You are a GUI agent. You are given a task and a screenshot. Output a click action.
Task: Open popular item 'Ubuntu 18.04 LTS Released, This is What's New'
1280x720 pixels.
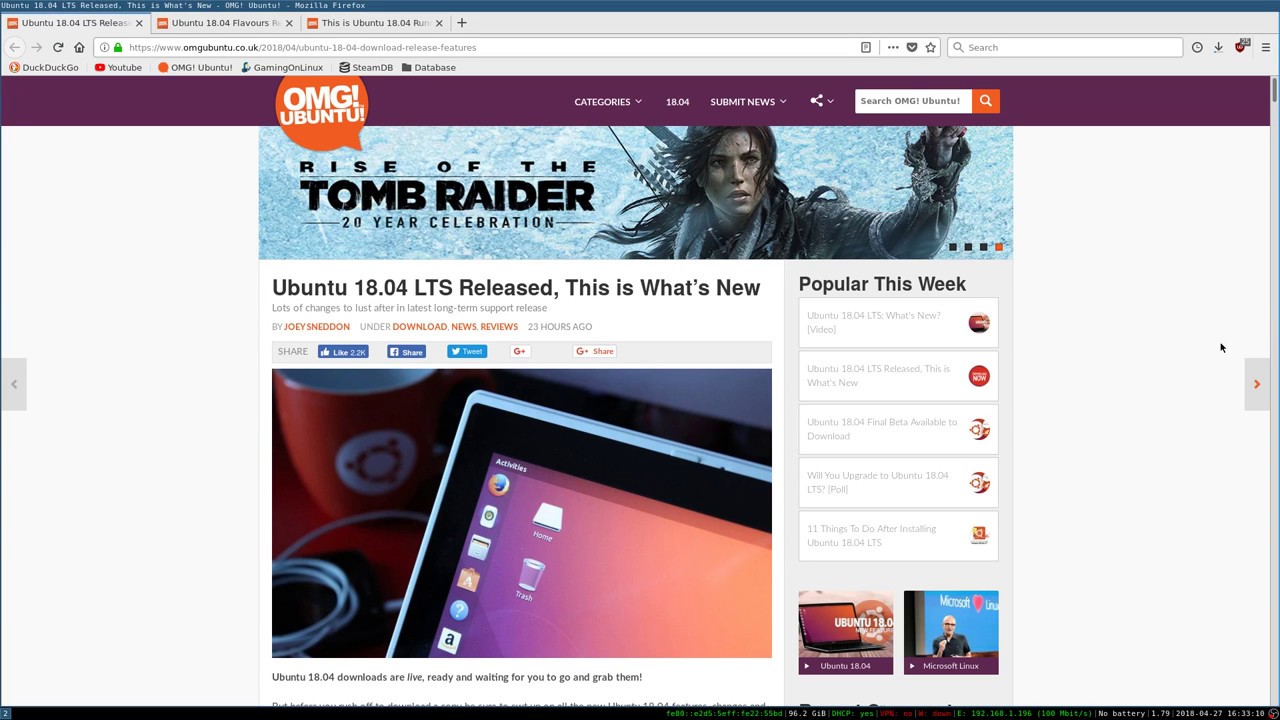pyautogui.click(x=898, y=376)
